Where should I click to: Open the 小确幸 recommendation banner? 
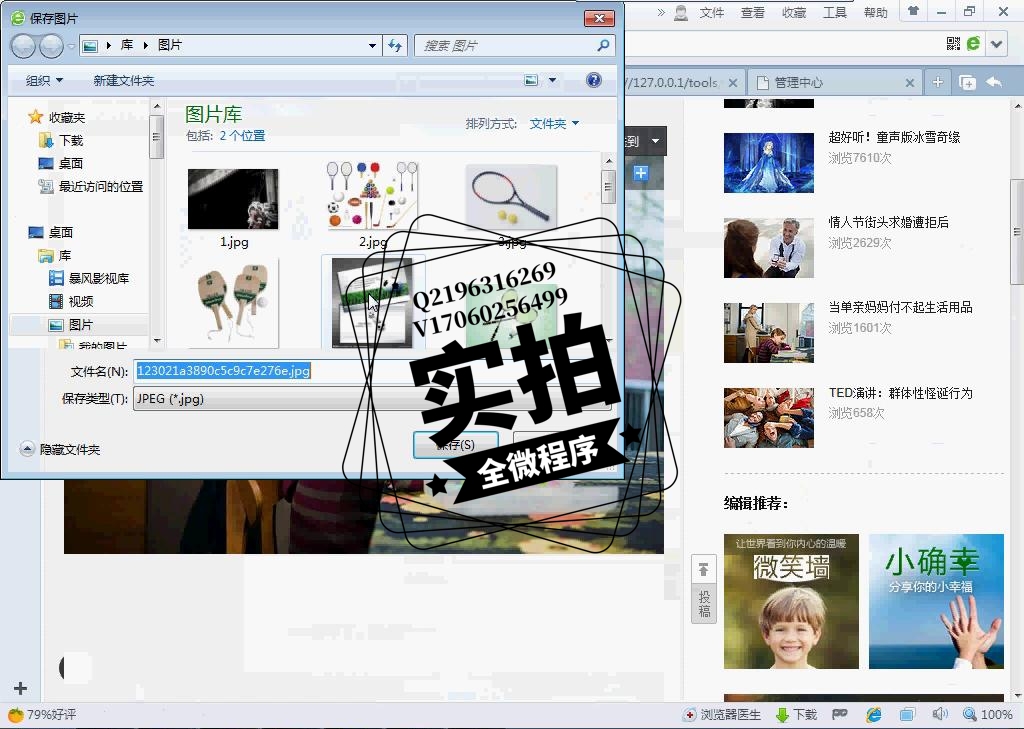pyautogui.click(x=936, y=601)
